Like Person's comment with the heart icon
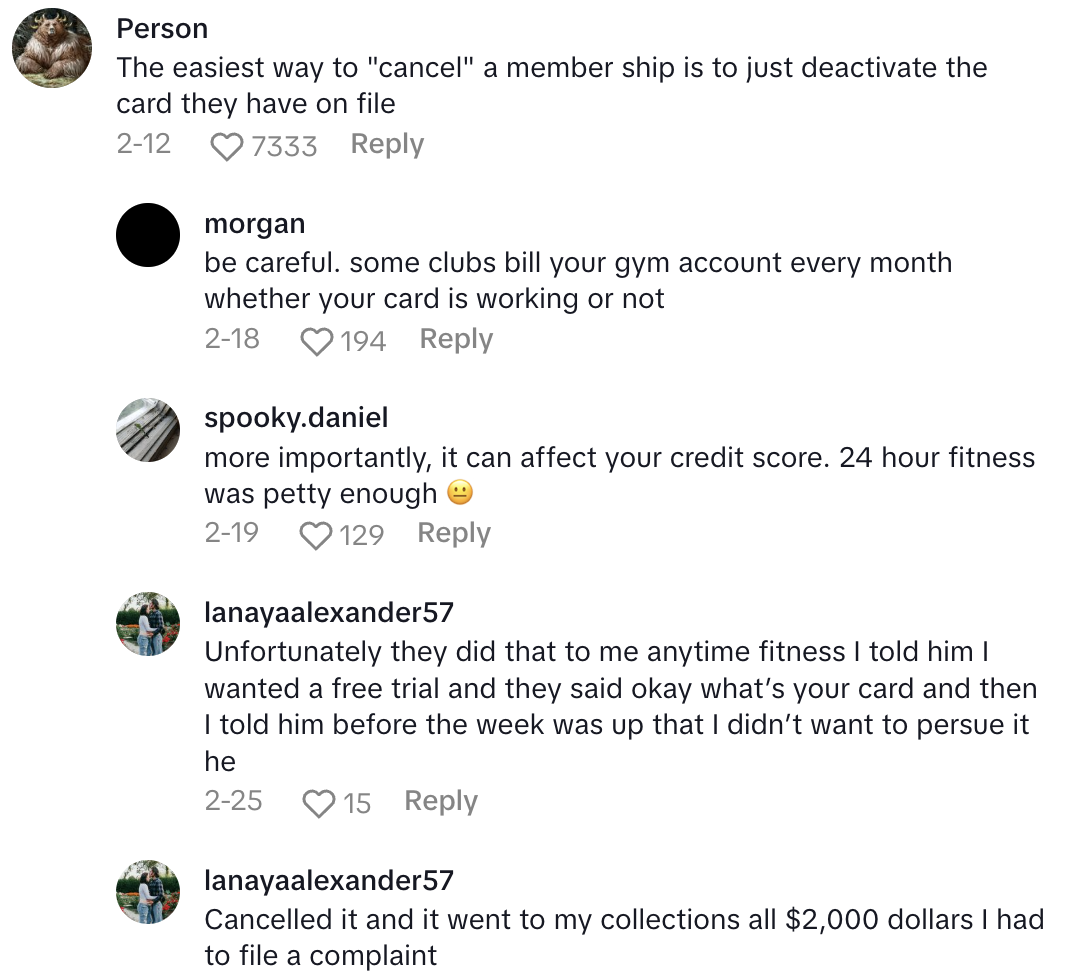The image size is (1078, 978). pyautogui.click(x=227, y=146)
